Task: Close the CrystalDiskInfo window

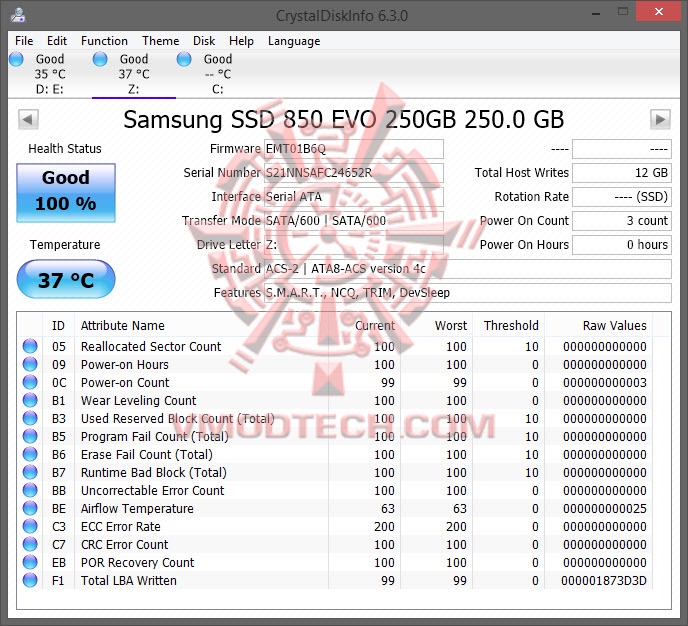Action: [x=659, y=12]
